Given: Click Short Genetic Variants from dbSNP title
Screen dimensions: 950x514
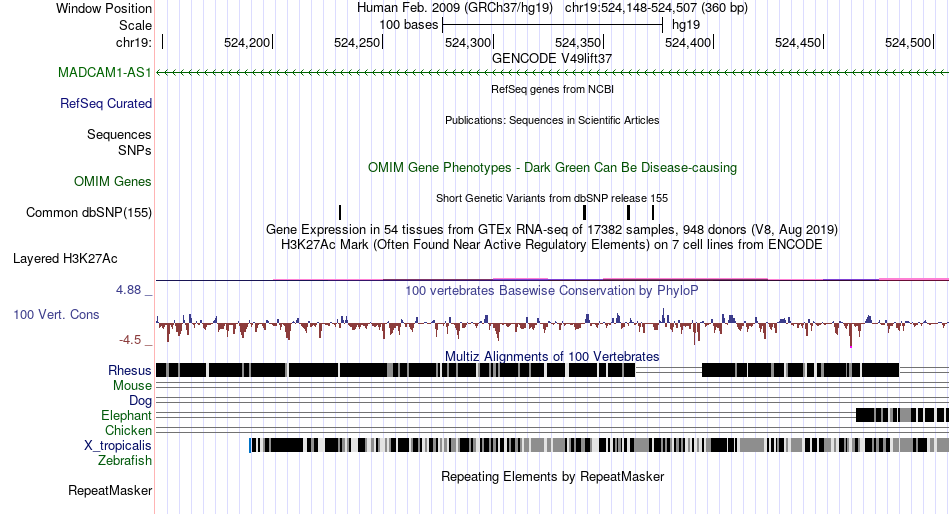Looking at the screenshot, I should click(552, 198).
